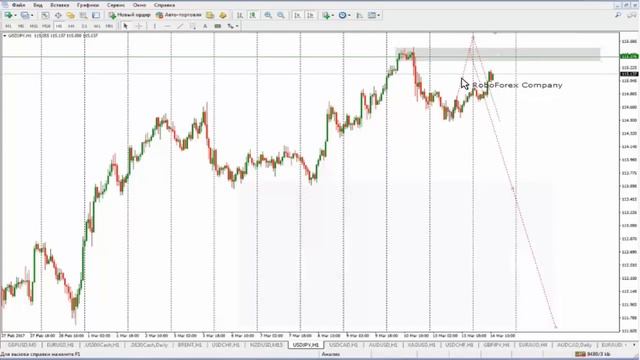Click the search magnifier icon
The height and width of the screenshot is (360, 640).
pyautogui.click(x=618, y=15)
